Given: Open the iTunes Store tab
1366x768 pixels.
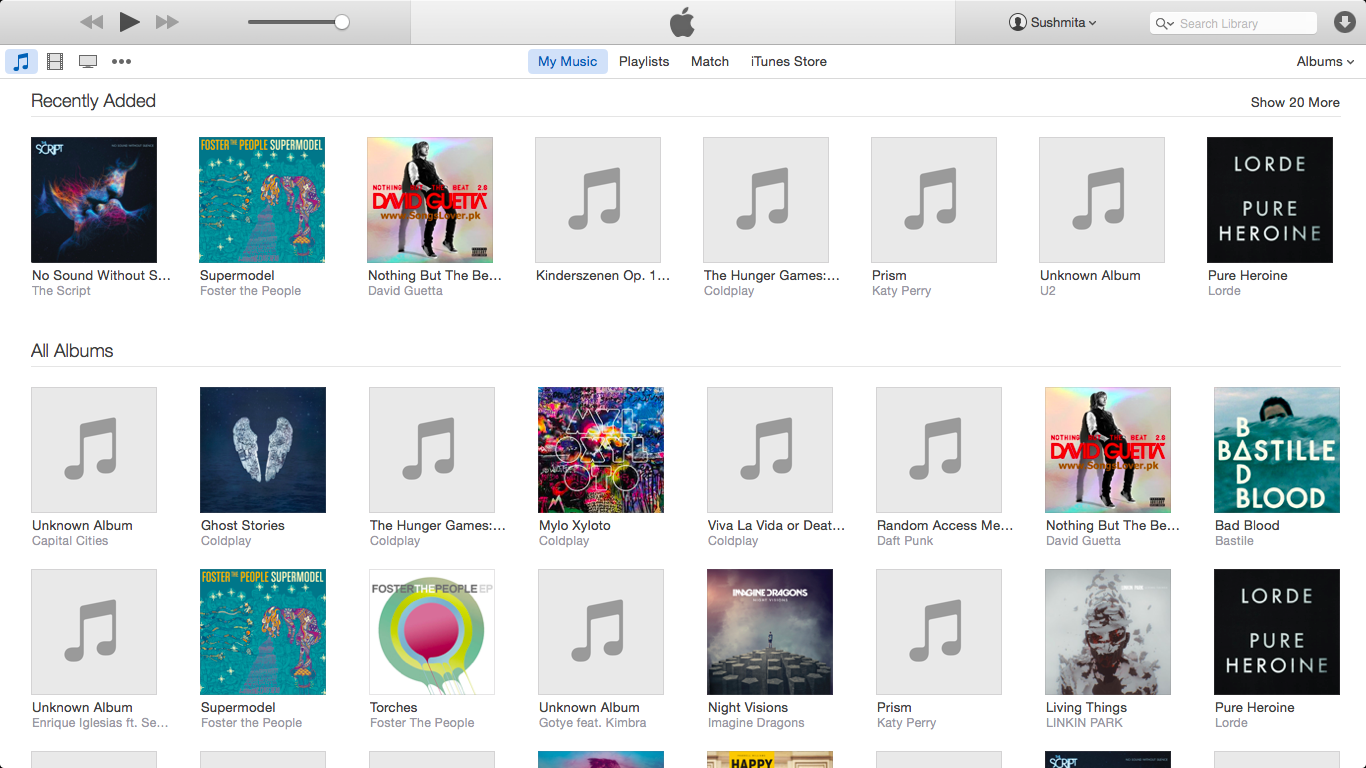Looking at the screenshot, I should (789, 61).
